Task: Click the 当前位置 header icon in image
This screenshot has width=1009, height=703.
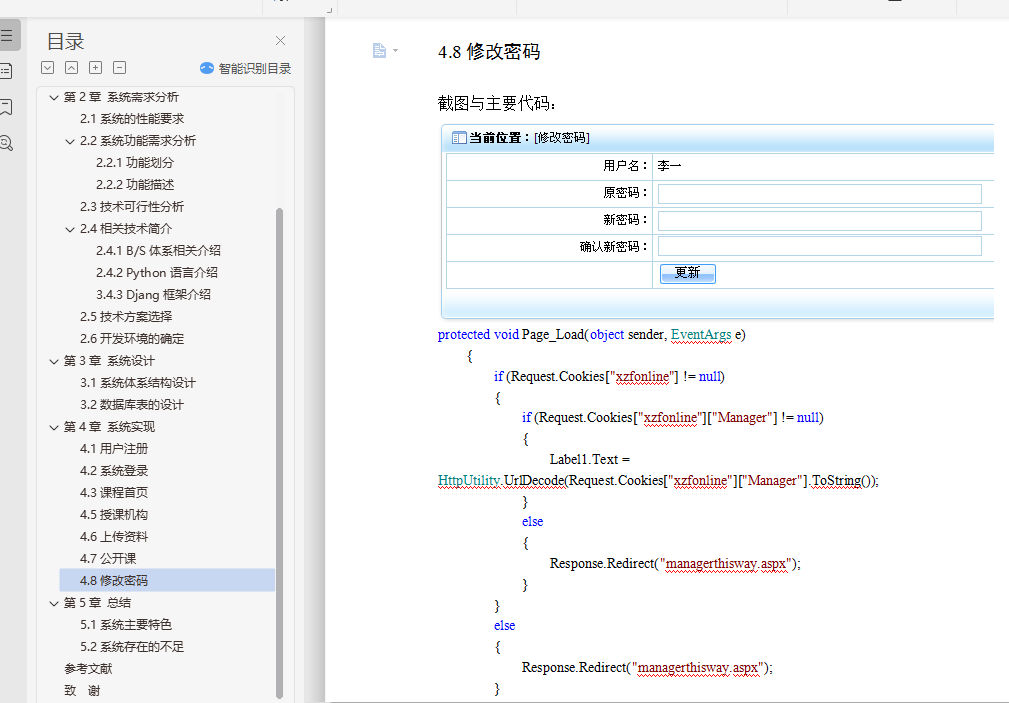Action: [x=459, y=138]
